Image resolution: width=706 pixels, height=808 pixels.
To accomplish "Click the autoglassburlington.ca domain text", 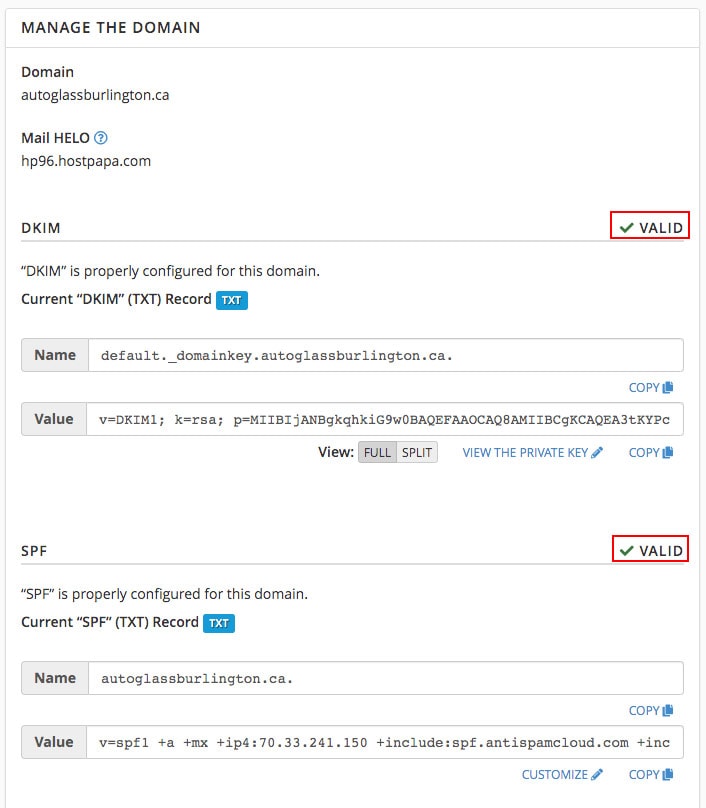I will (95, 95).
